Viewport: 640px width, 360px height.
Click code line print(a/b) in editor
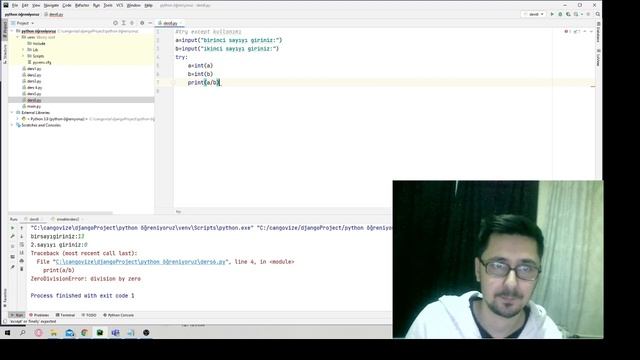pos(204,82)
